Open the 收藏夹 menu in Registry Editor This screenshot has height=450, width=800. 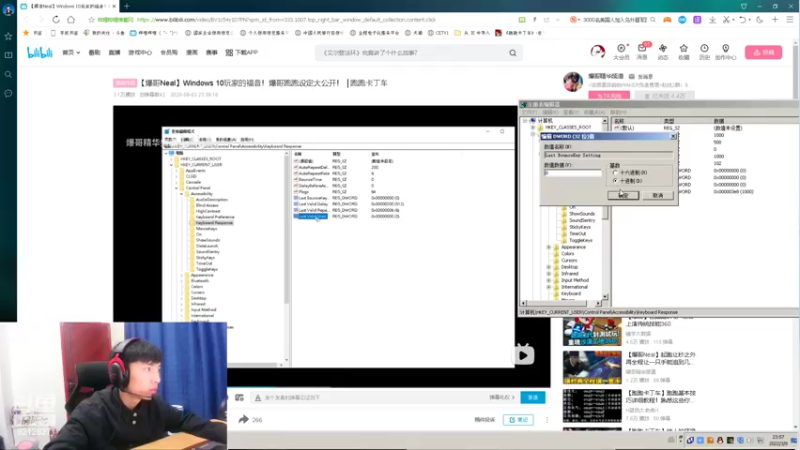click(x=594, y=112)
